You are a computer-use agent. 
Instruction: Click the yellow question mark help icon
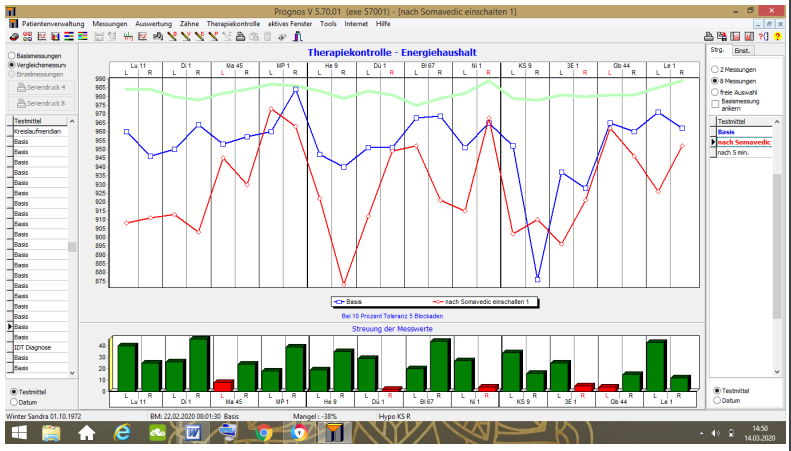tap(776, 36)
